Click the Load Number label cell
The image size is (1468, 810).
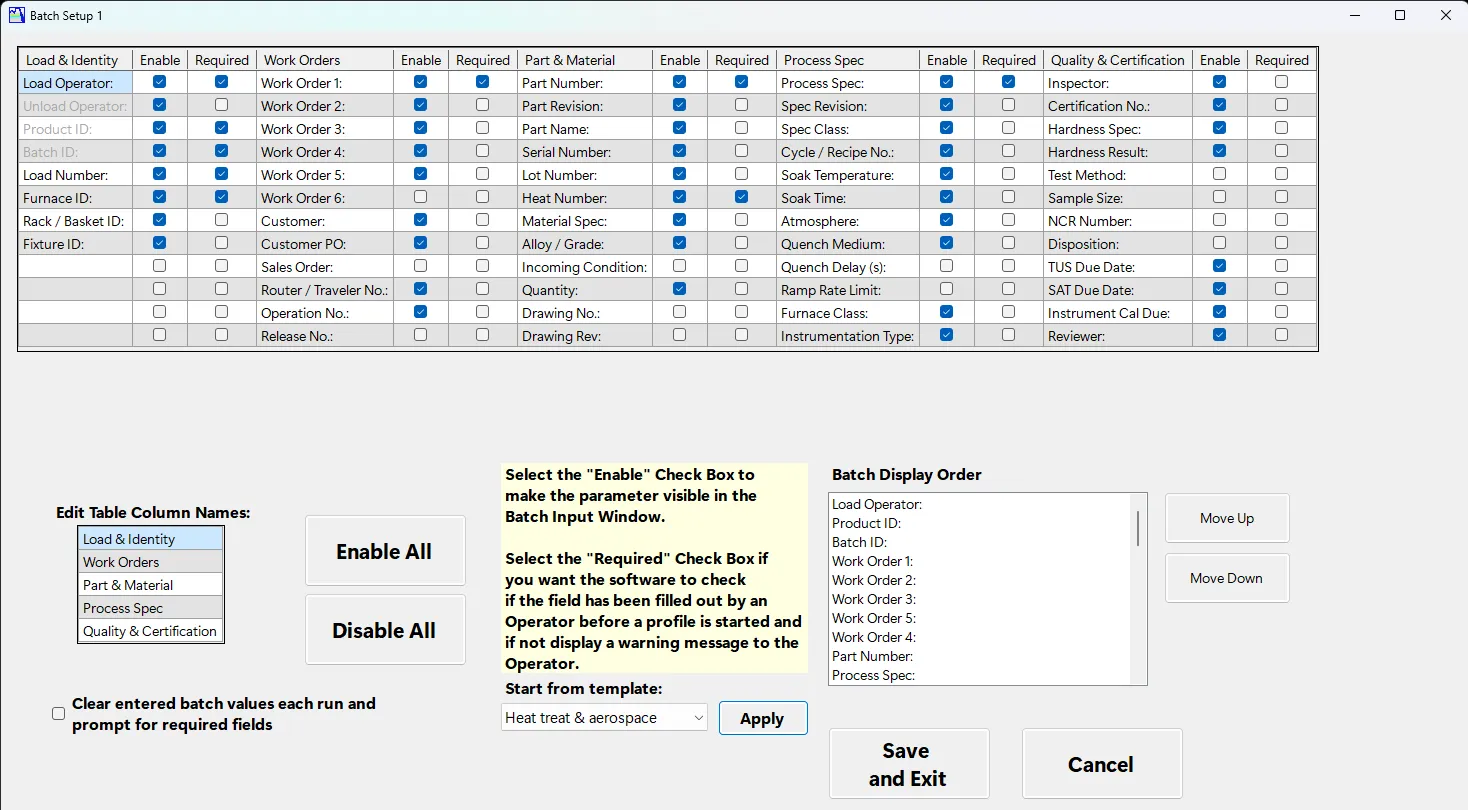75,175
